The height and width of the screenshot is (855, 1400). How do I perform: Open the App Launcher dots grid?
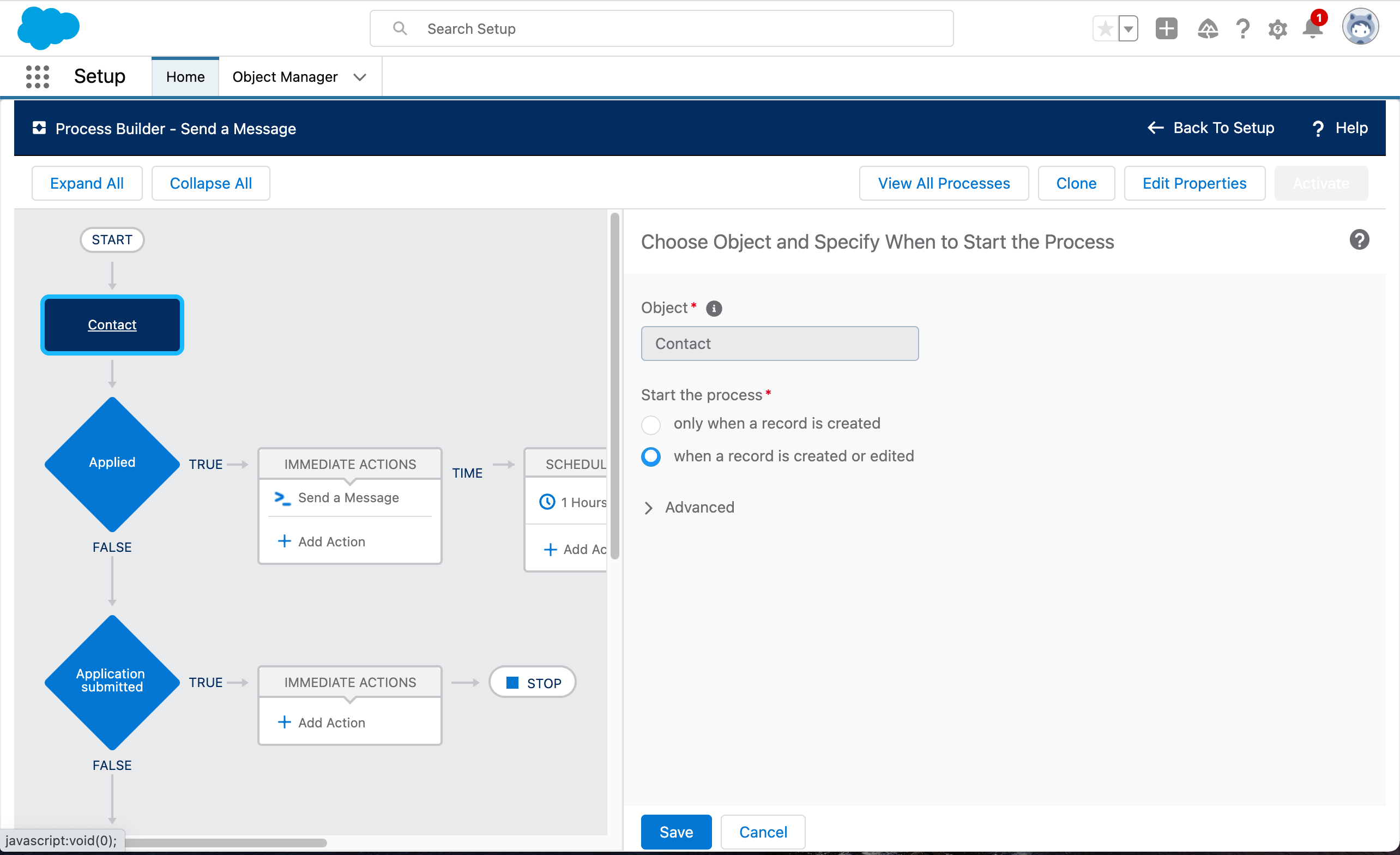(38, 77)
